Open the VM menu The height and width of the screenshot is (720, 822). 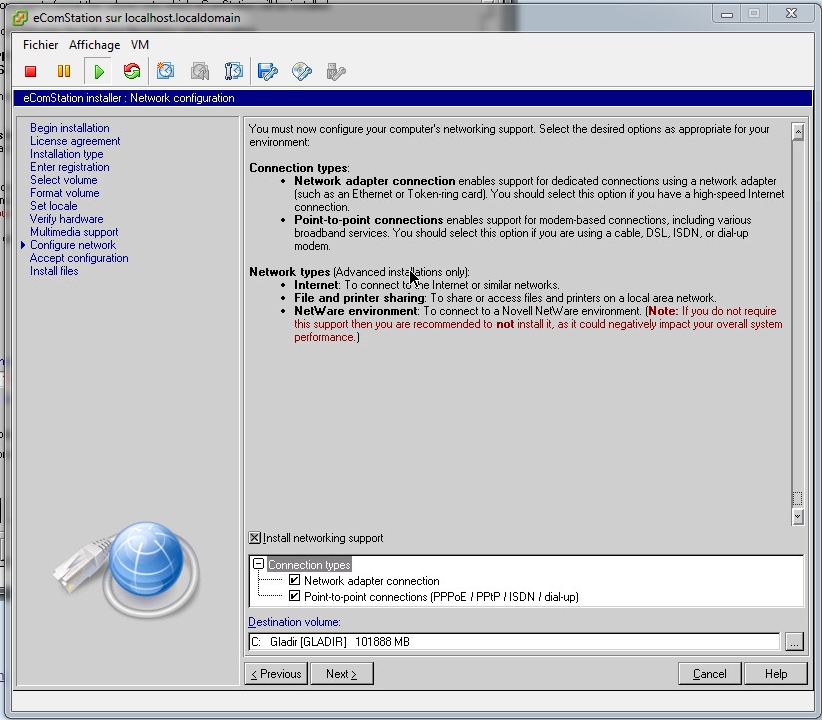140,45
